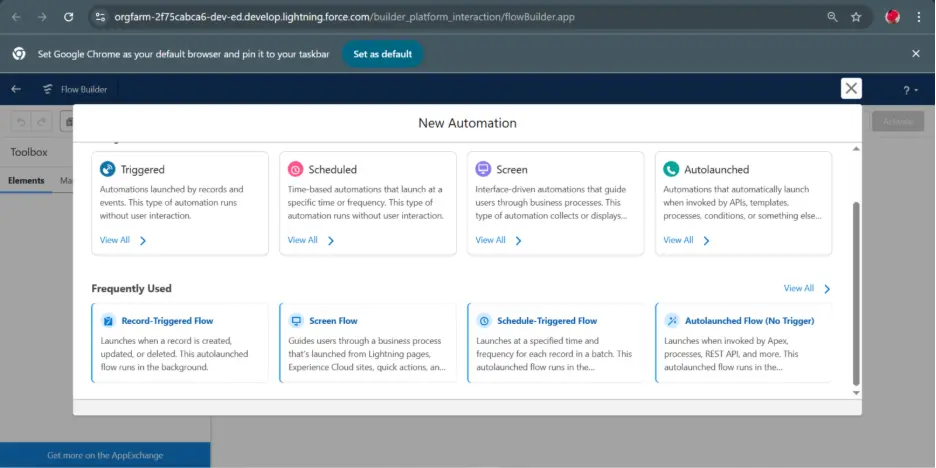Expand View All chevron under Screen

[x=519, y=240]
